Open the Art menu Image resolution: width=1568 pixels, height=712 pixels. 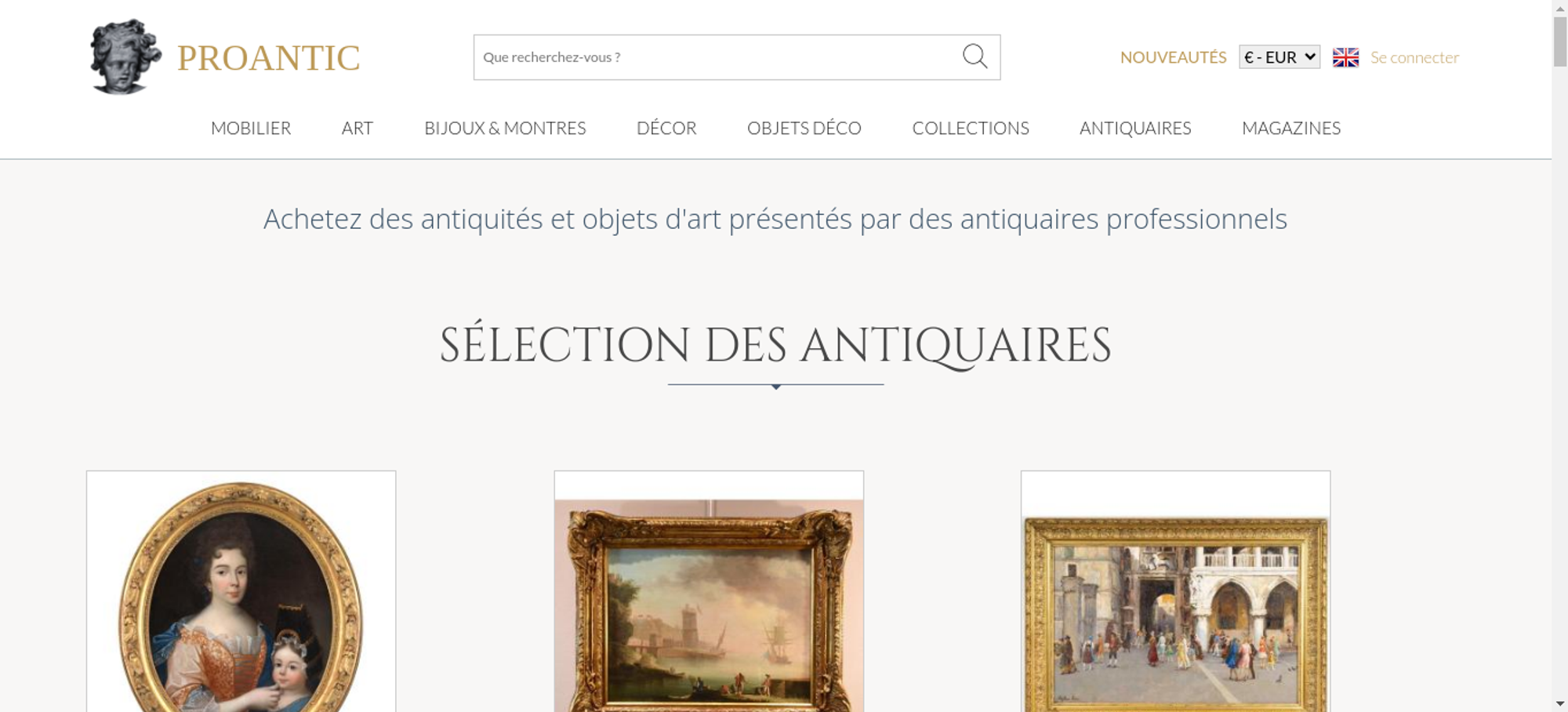[358, 128]
